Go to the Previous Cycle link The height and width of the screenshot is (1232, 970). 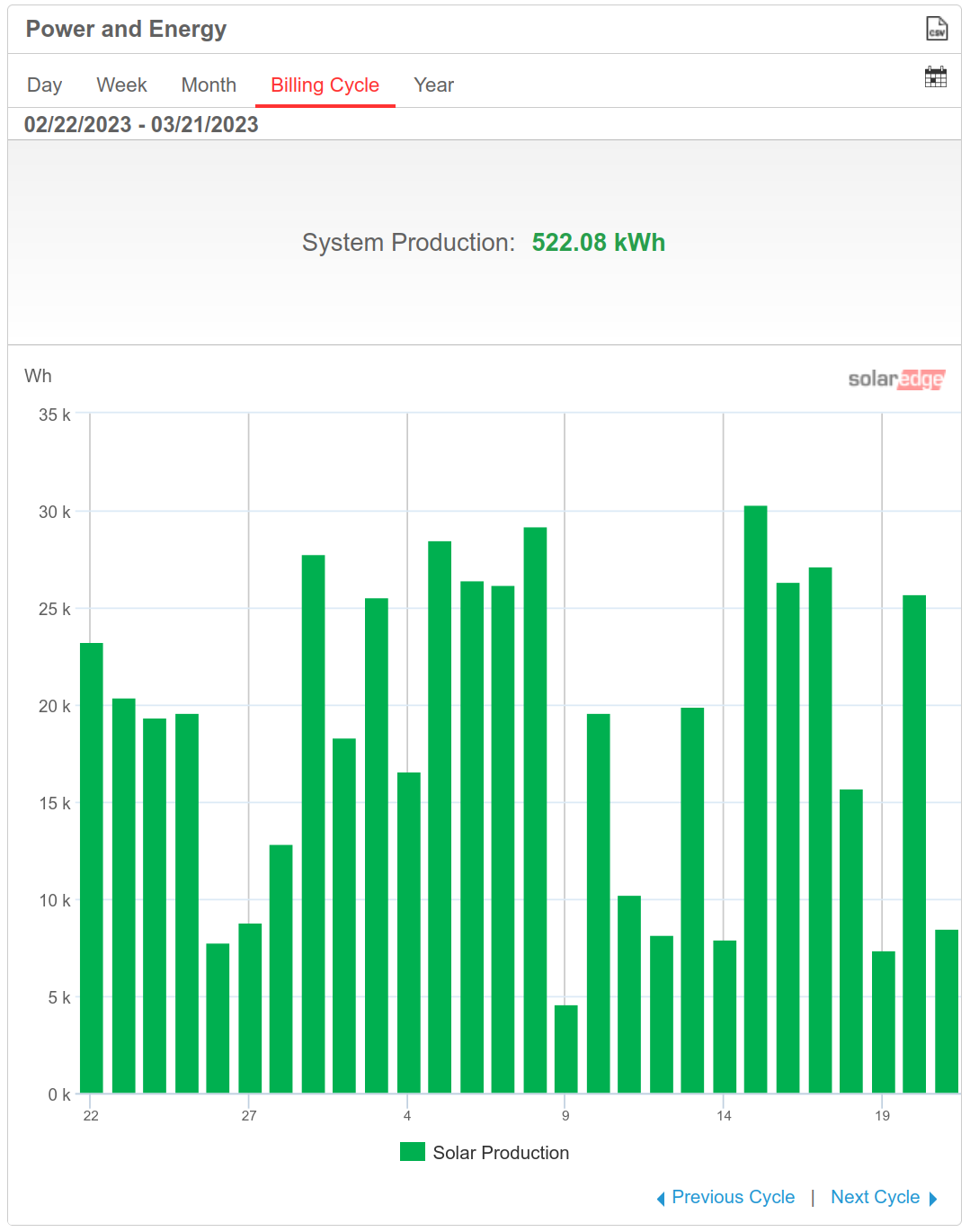tap(733, 1198)
